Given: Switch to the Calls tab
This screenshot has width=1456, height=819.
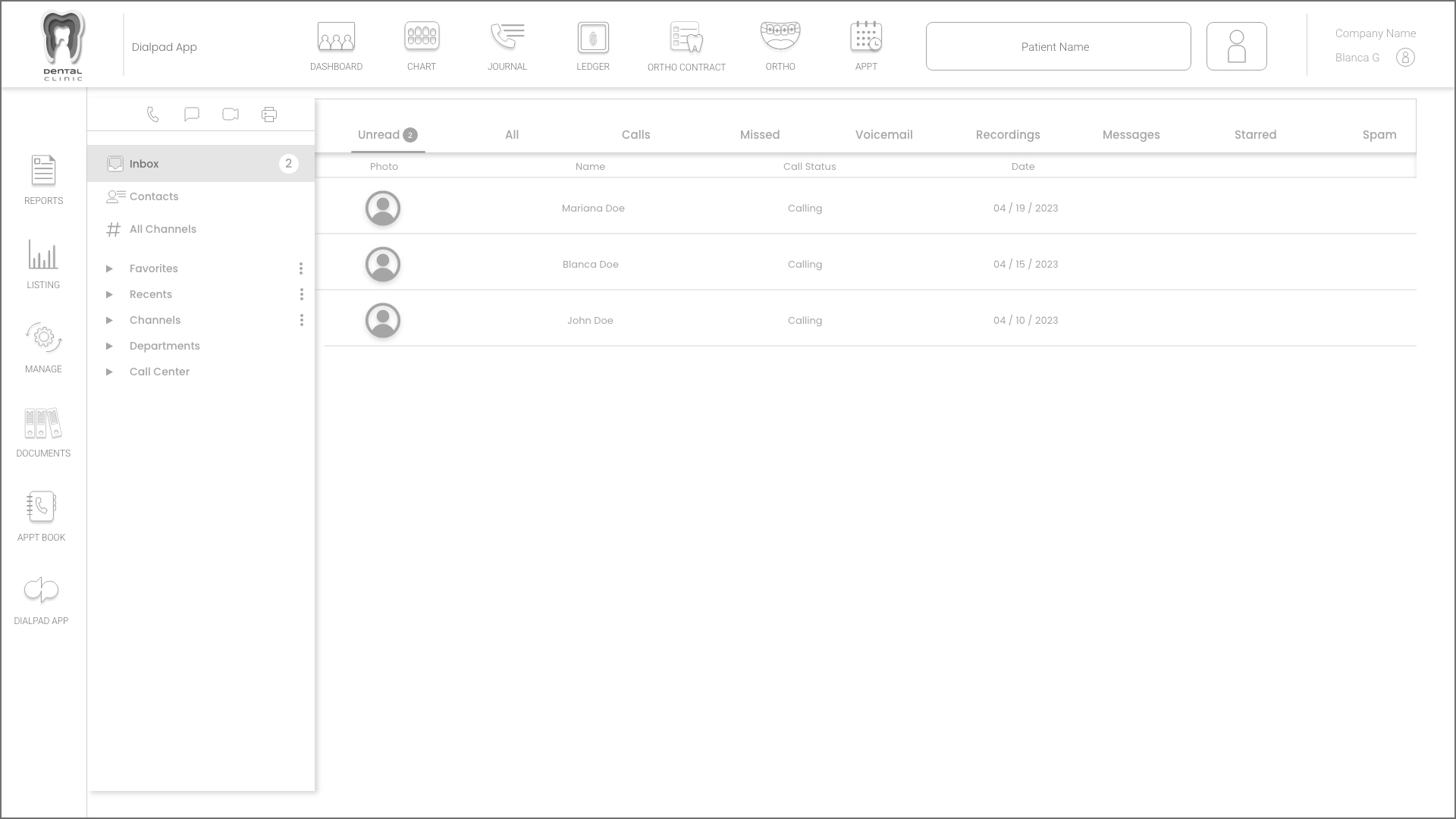Looking at the screenshot, I should tap(635, 135).
